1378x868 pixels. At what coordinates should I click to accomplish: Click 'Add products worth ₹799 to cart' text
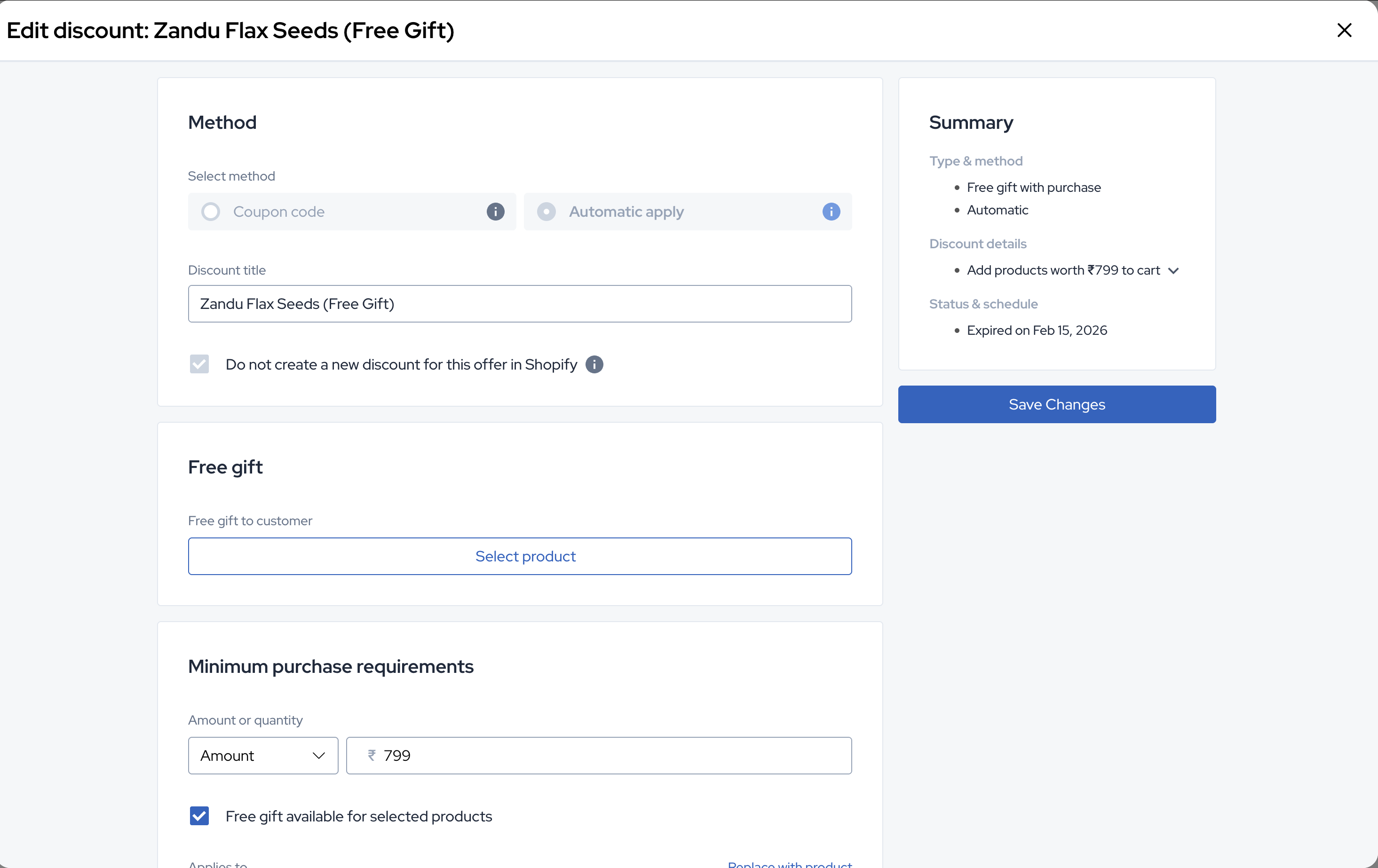click(1063, 270)
